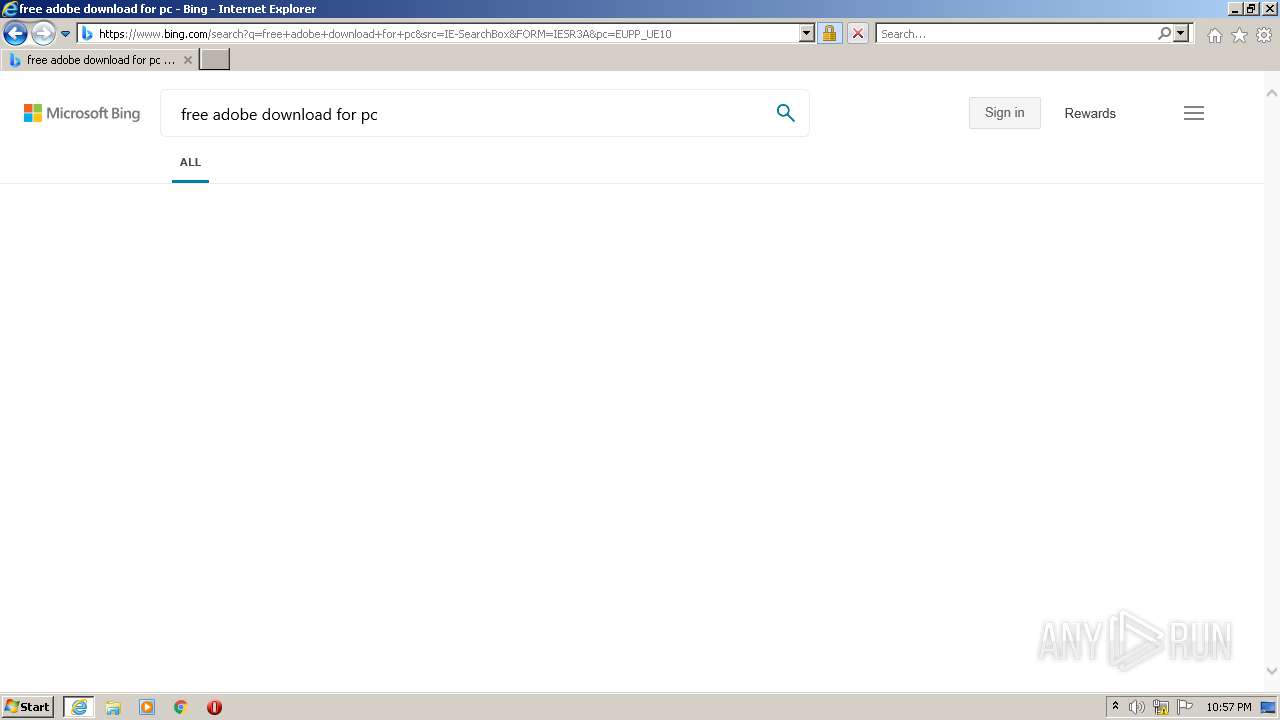
Task: Open a new tab with the blank tab button
Action: point(215,60)
